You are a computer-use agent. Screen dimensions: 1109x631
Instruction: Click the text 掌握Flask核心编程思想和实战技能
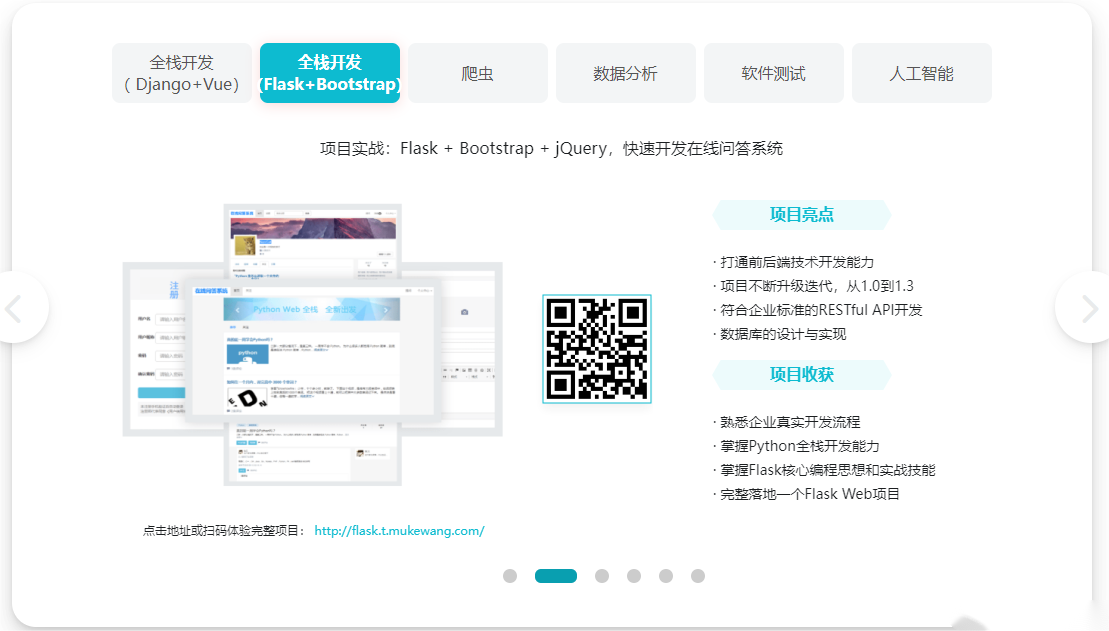828,470
